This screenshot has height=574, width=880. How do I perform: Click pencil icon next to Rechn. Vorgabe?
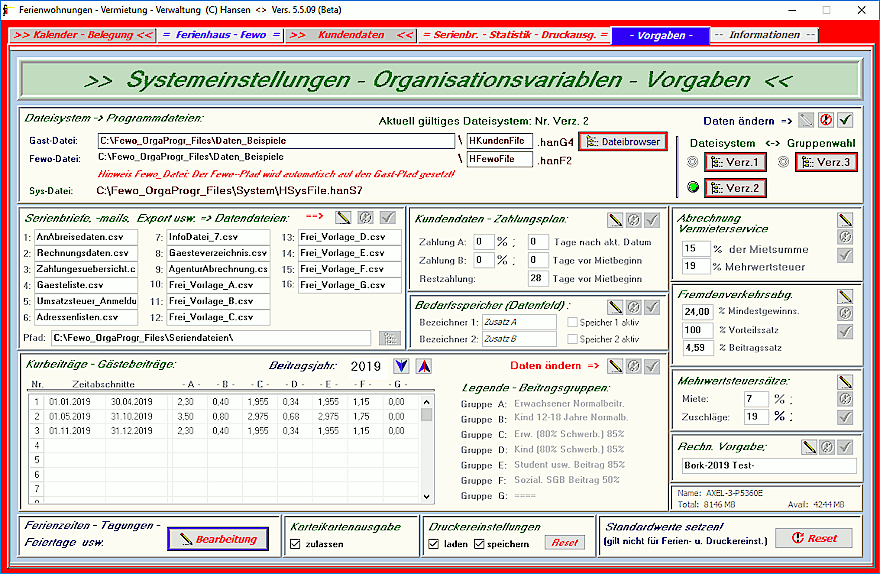pyautogui.click(x=809, y=446)
